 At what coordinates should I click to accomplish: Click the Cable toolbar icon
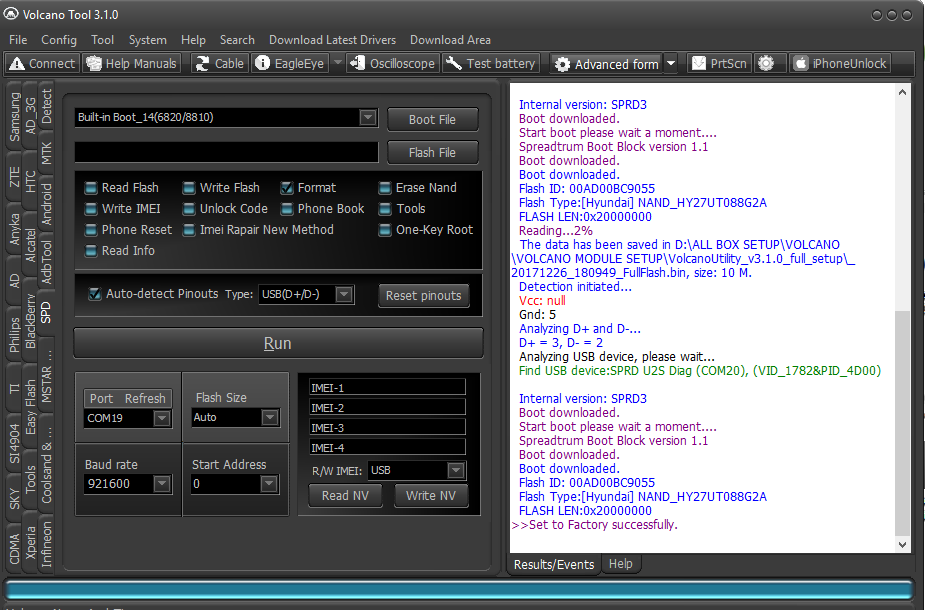(202, 64)
